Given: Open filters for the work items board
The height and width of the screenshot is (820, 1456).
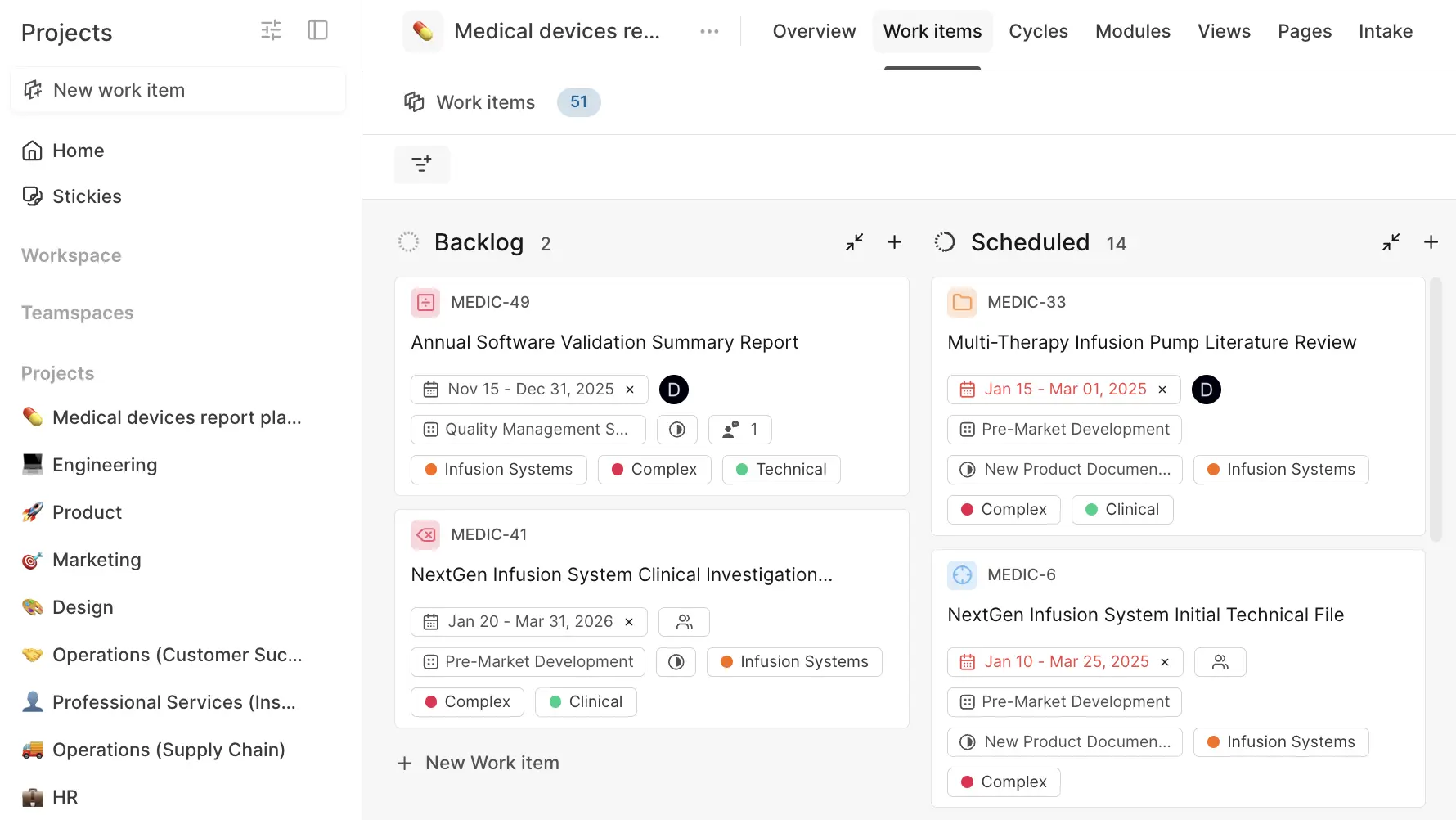Looking at the screenshot, I should pyautogui.click(x=421, y=164).
